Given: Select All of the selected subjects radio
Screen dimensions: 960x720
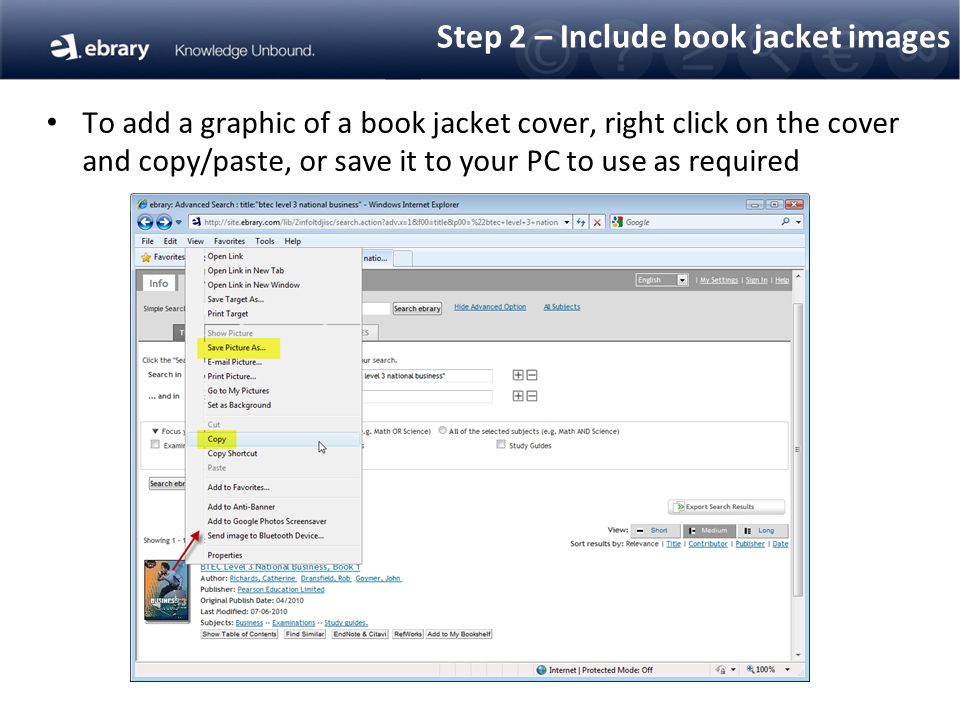Looking at the screenshot, I should 443,430.
